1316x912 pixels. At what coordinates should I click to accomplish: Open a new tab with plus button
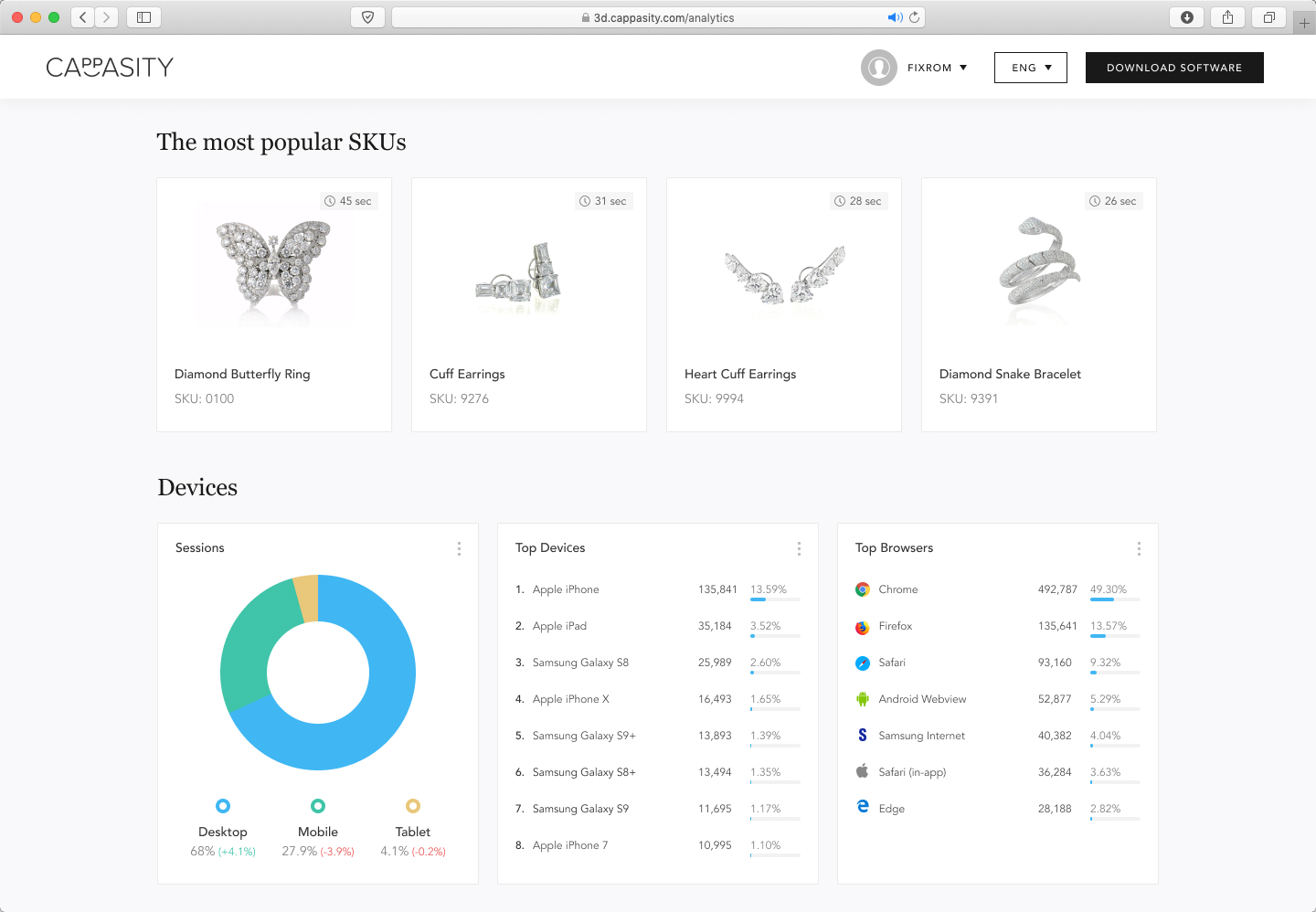(1304, 23)
